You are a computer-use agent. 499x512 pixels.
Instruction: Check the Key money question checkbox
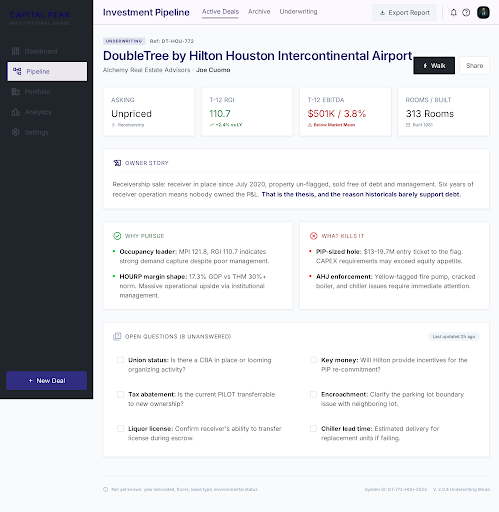313,360
